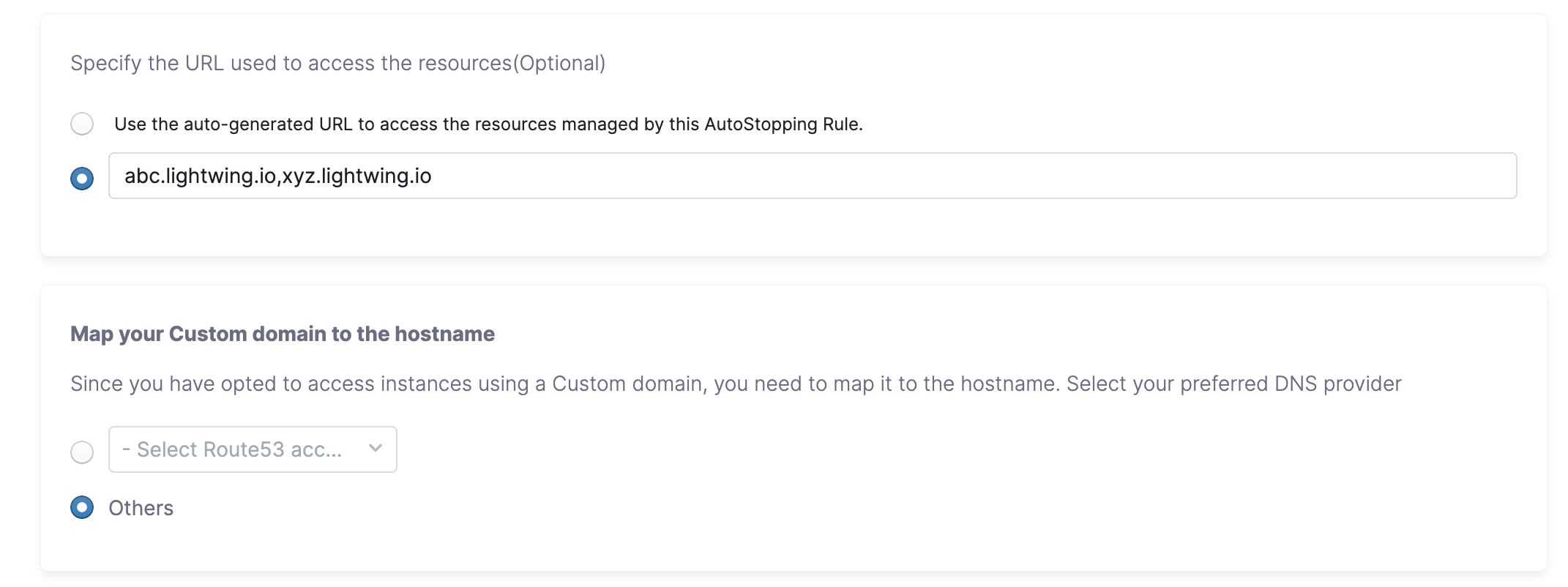Choose the Route53 account radio button
The width and height of the screenshot is (1568, 587).
tap(82, 452)
